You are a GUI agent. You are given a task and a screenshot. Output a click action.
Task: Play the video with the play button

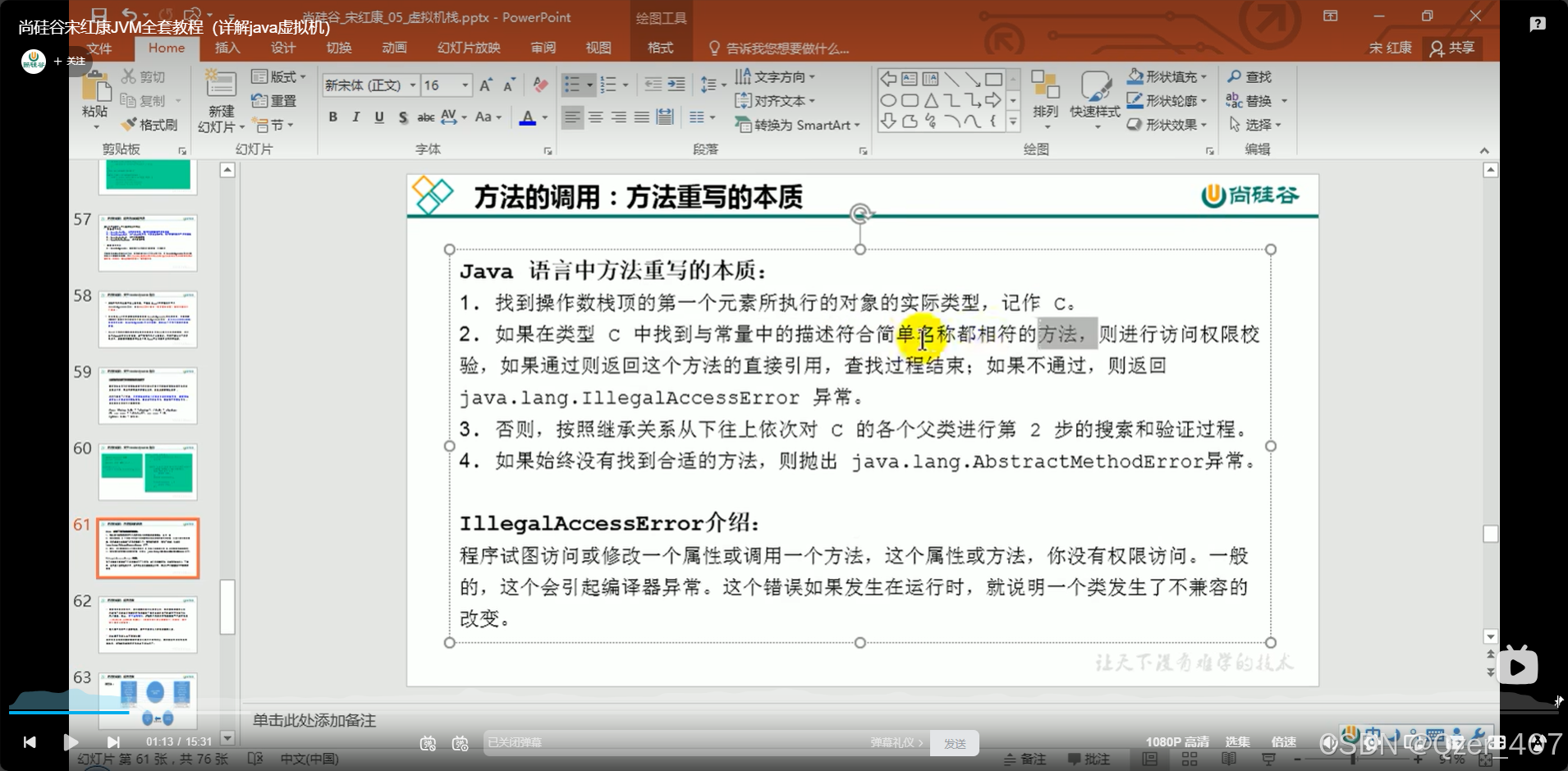click(71, 742)
